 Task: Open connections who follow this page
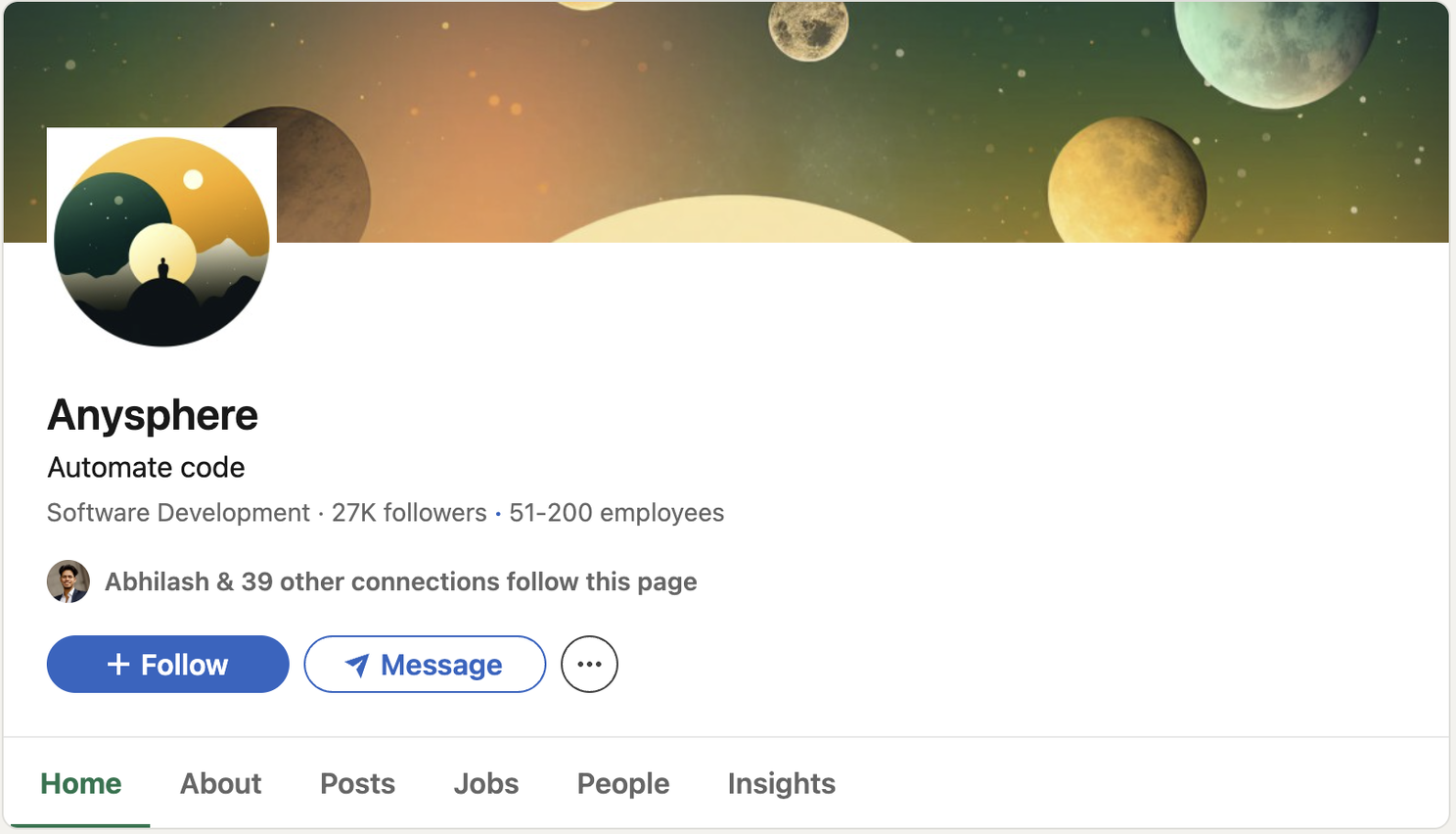[401, 581]
